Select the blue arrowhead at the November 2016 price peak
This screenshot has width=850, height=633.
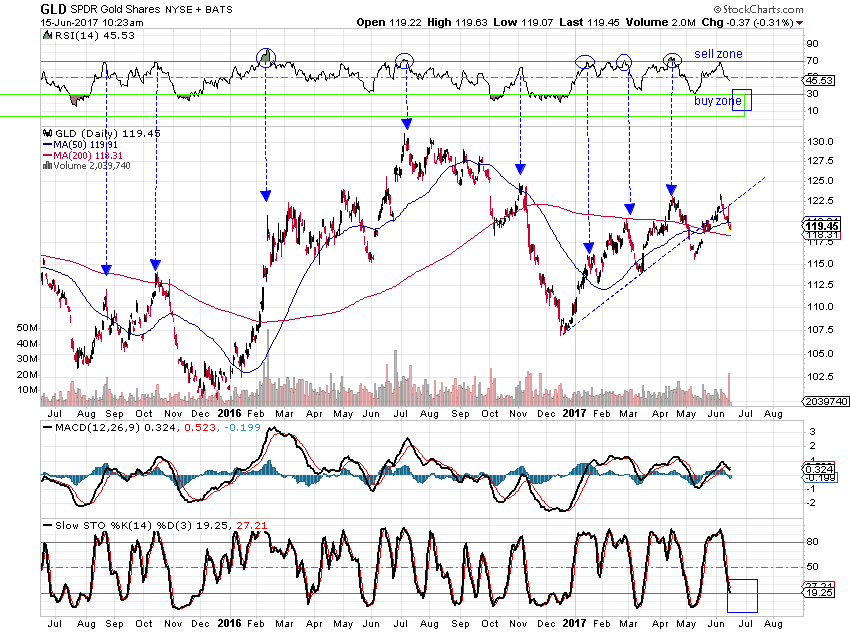(x=520, y=169)
